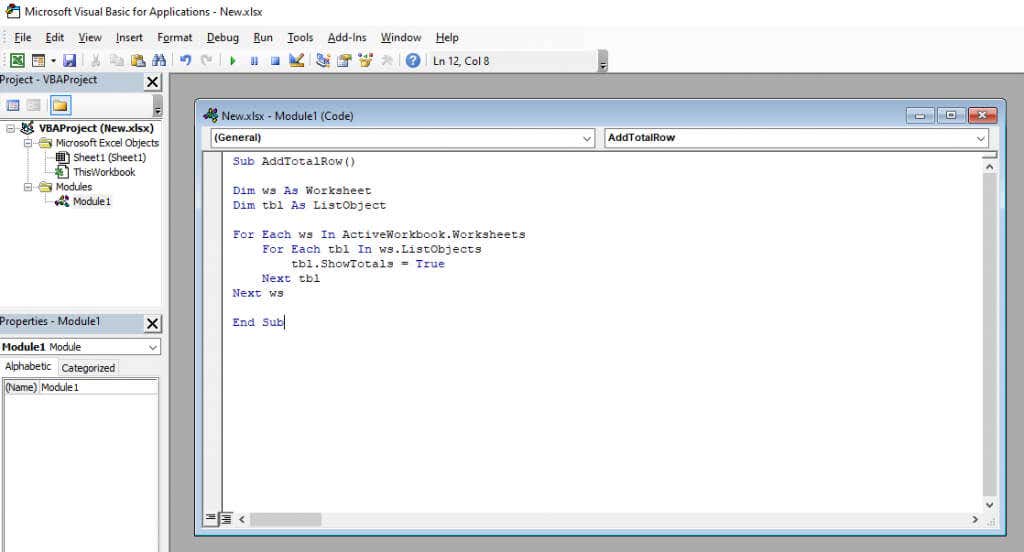Click the Find binoculars icon

coord(158,61)
